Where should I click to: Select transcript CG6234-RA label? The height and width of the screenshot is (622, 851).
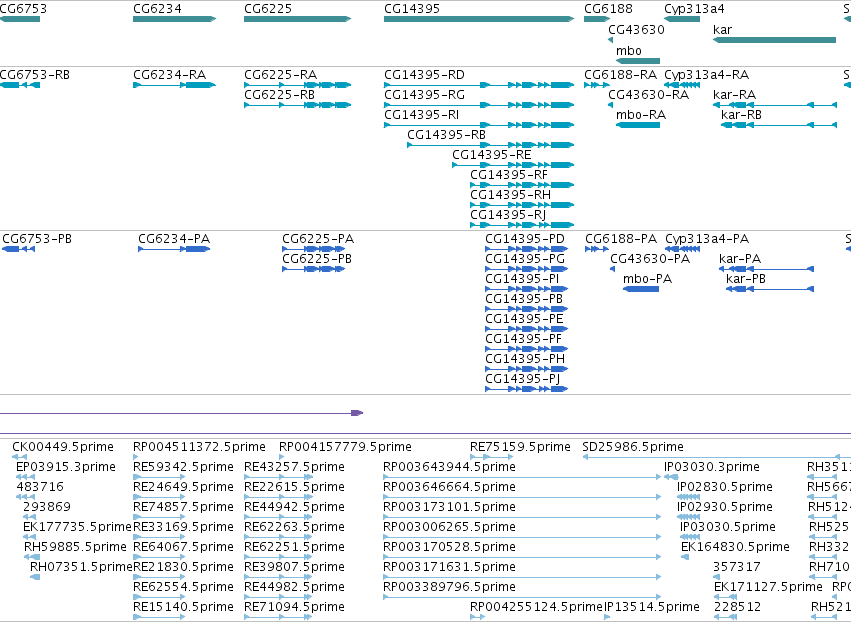pyautogui.click(x=169, y=74)
